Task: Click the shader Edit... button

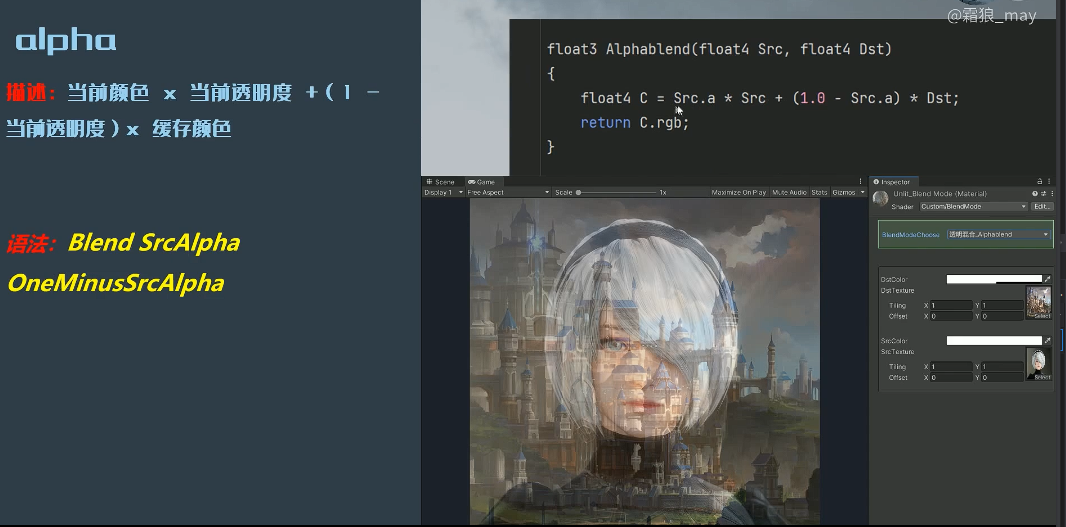Action: point(1042,207)
